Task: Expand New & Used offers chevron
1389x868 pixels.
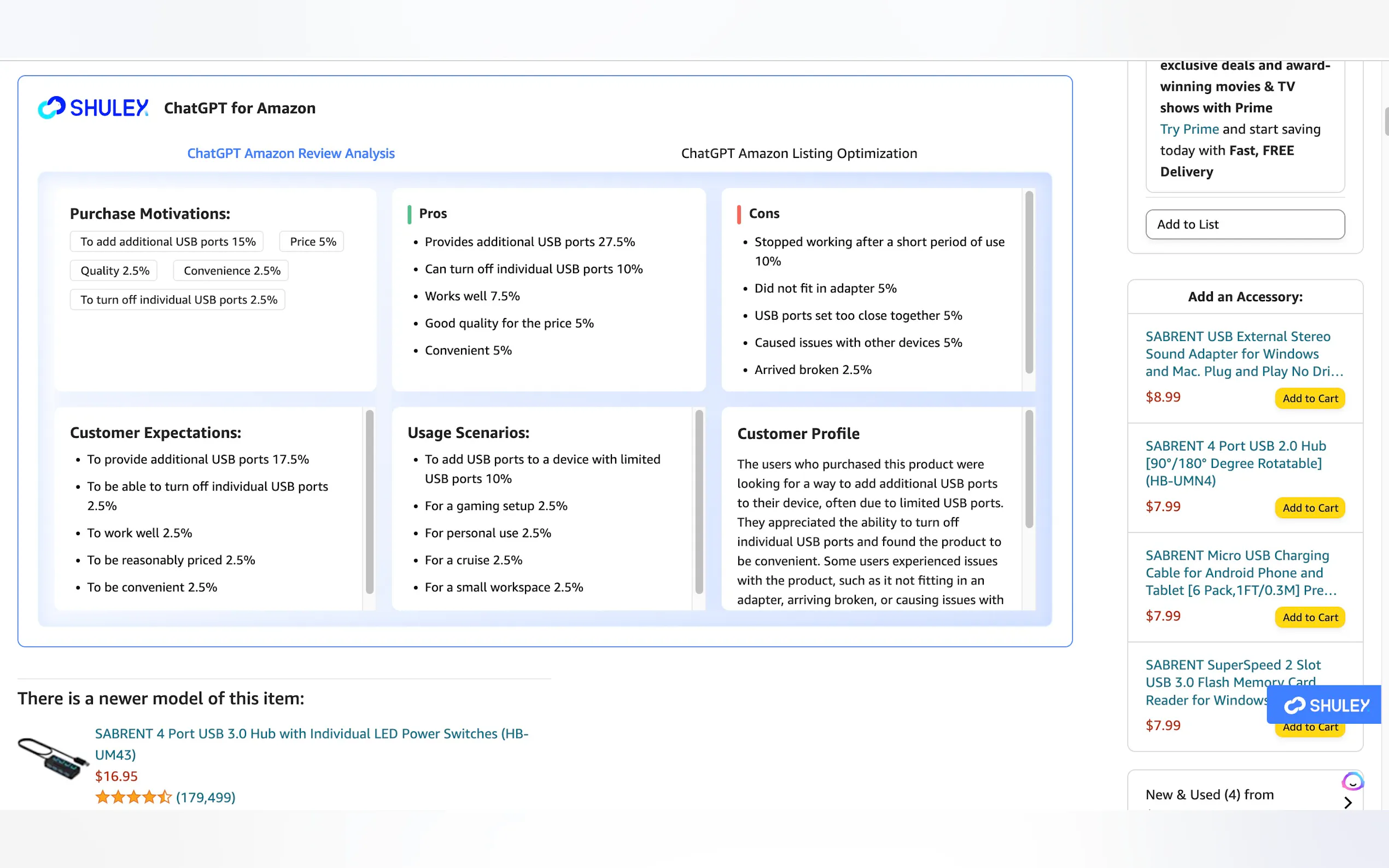Action: [x=1347, y=802]
